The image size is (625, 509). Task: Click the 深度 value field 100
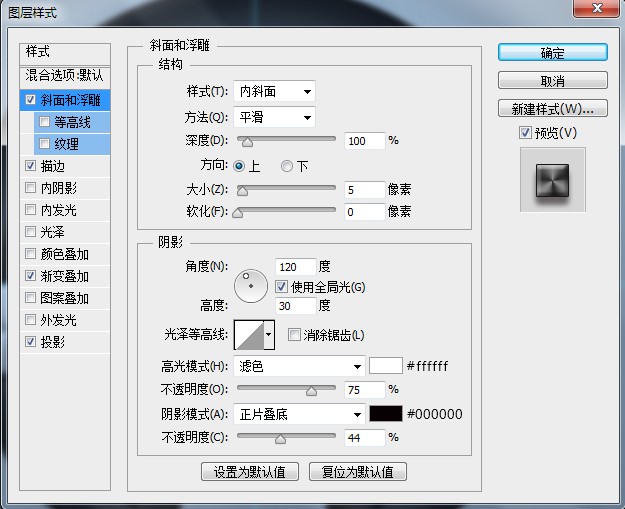click(x=365, y=141)
